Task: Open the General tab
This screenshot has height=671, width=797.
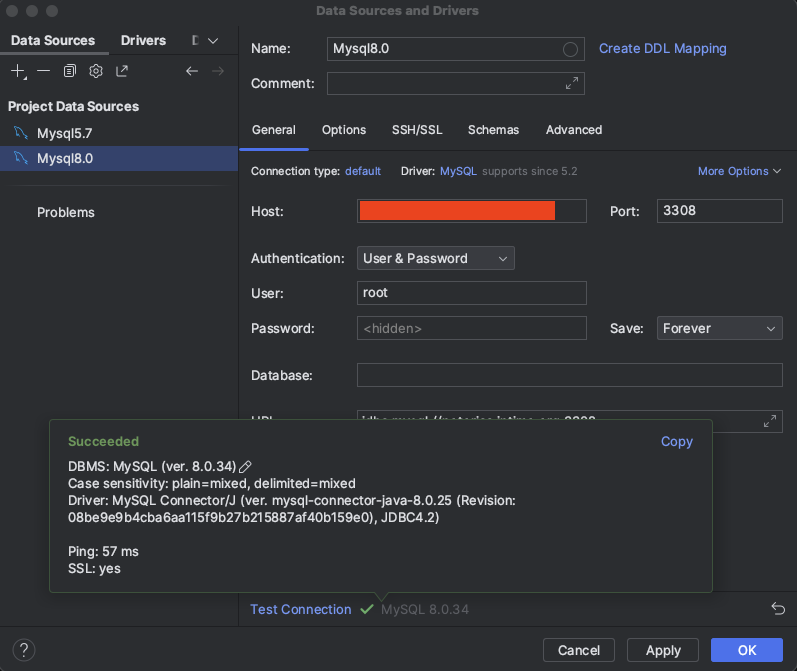Action: [x=273, y=130]
